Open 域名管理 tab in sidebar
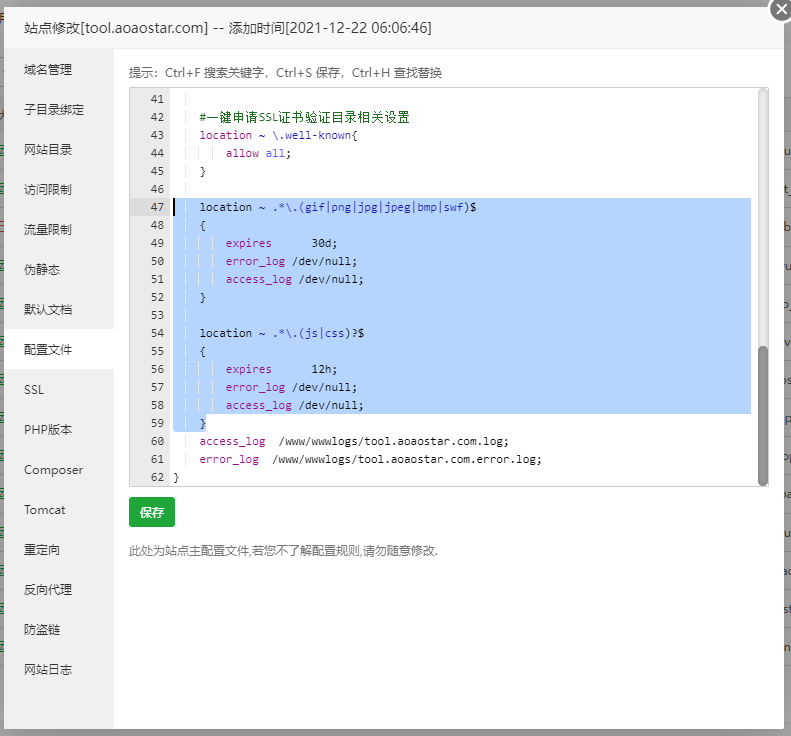The height and width of the screenshot is (736, 791). (x=48, y=70)
